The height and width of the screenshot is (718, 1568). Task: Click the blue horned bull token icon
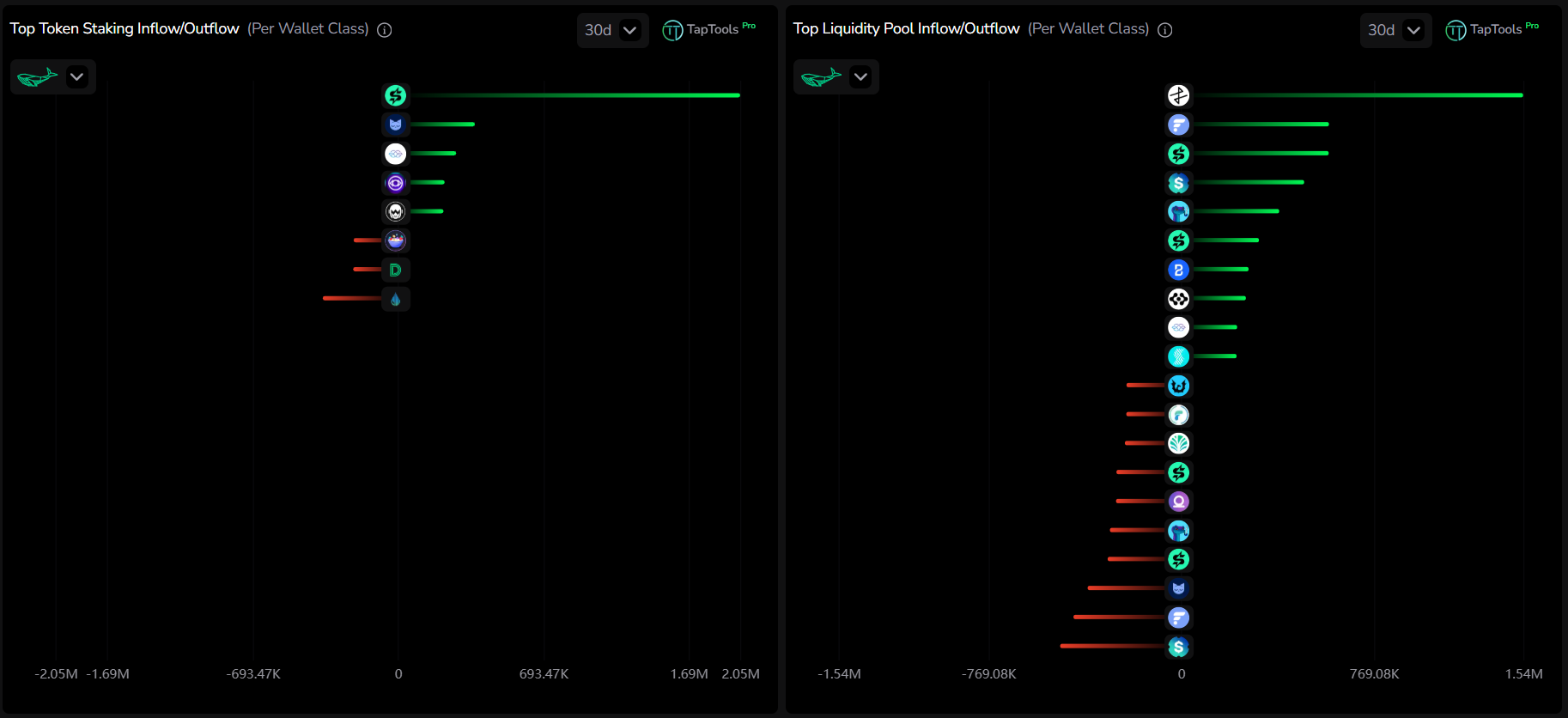1178,386
